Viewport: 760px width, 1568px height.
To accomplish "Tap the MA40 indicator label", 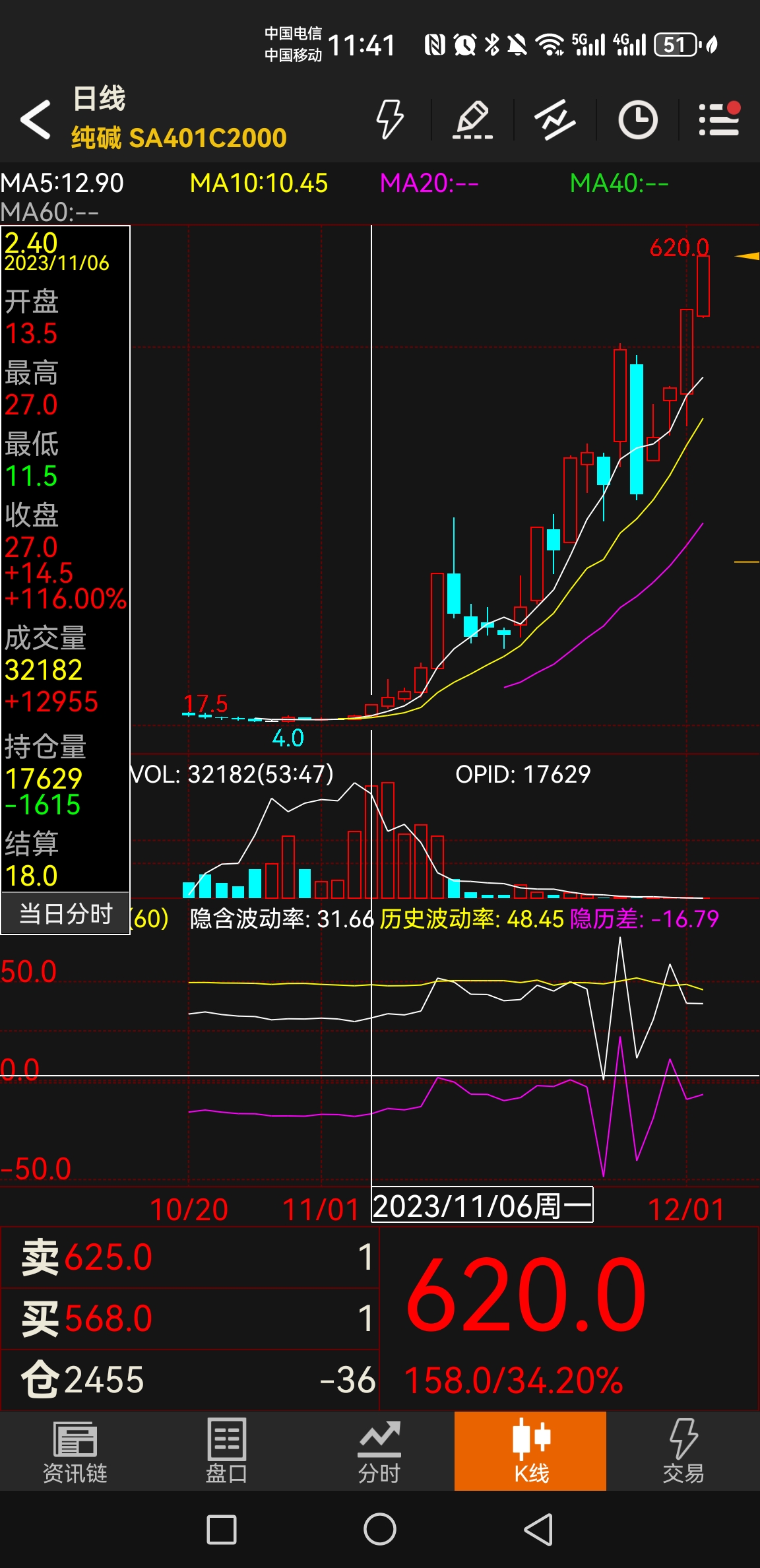I will 619,183.
